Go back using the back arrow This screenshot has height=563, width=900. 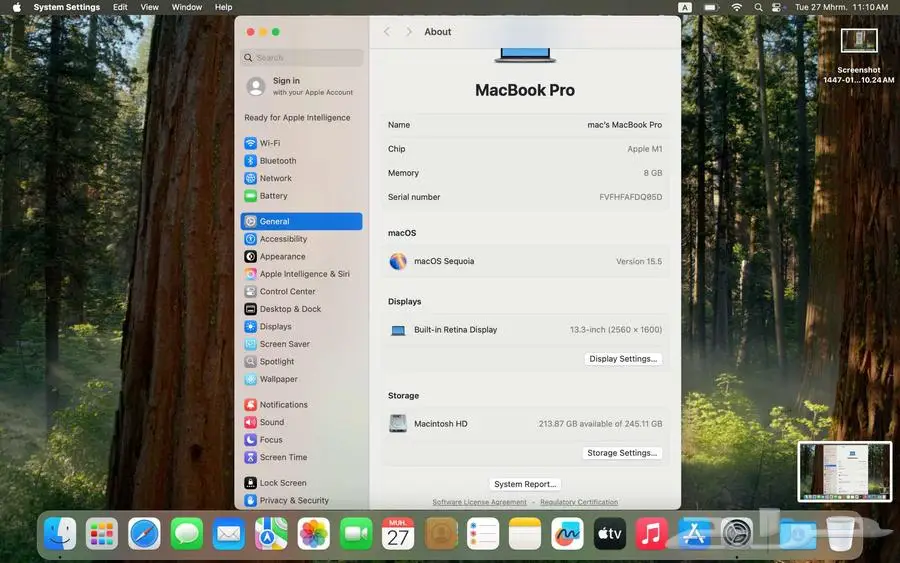point(387,32)
